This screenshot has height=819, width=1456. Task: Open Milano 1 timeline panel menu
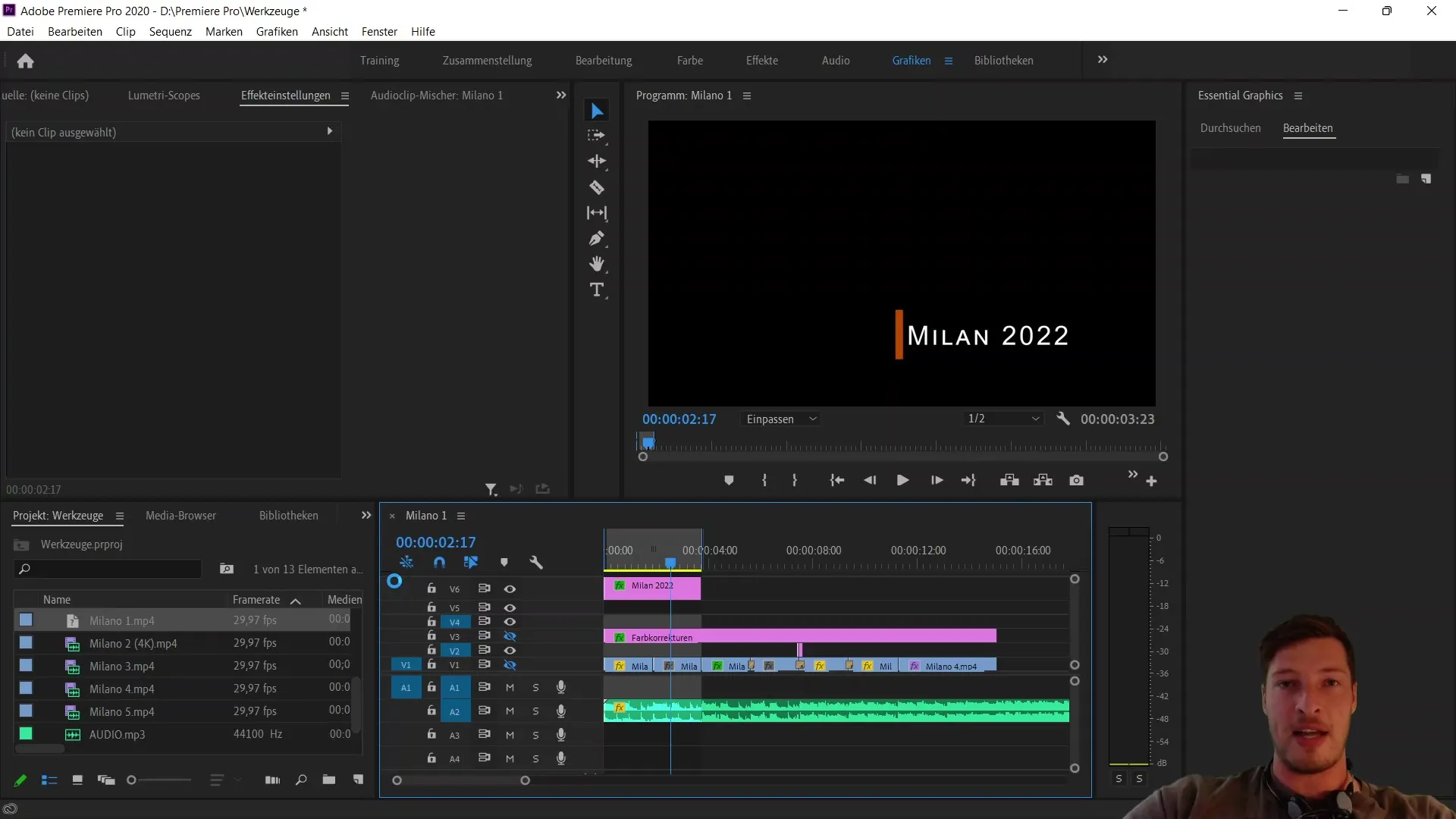click(461, 516)
